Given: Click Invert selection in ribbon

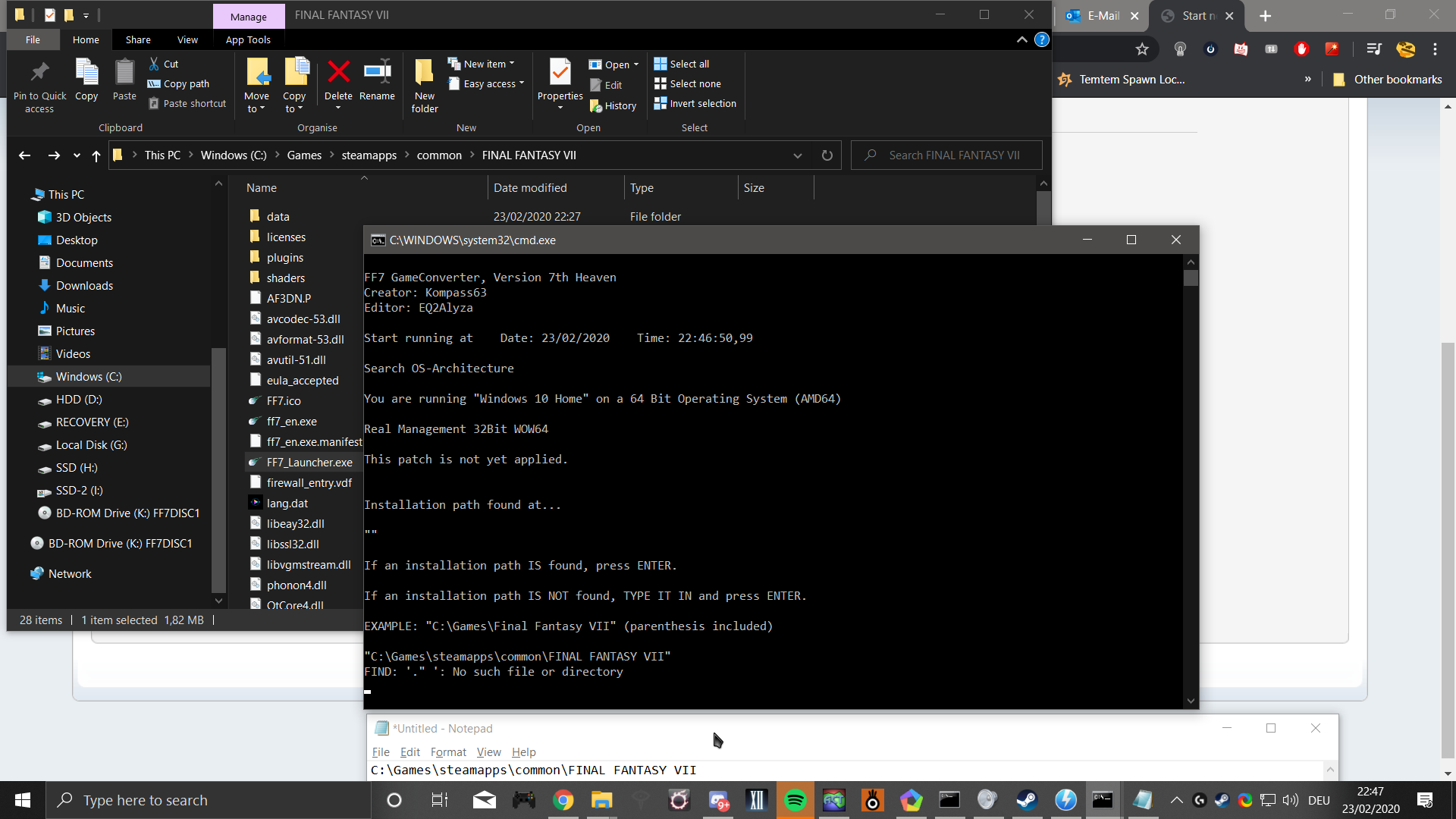Looking at the screenshot, I should (x=695, y=103).
